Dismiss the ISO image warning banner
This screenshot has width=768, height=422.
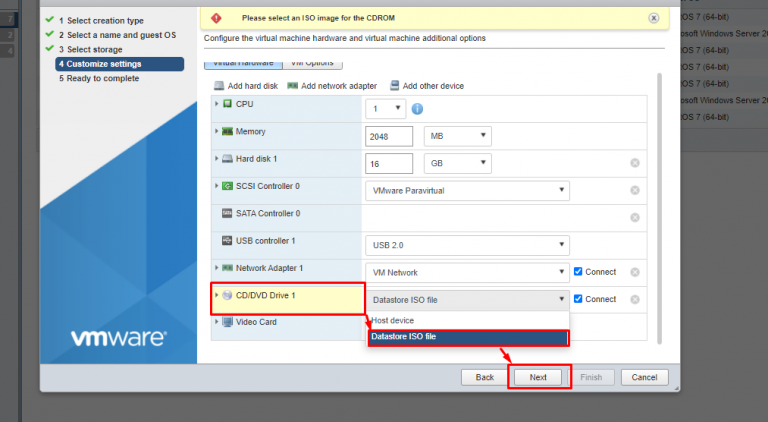click(653, 18)
